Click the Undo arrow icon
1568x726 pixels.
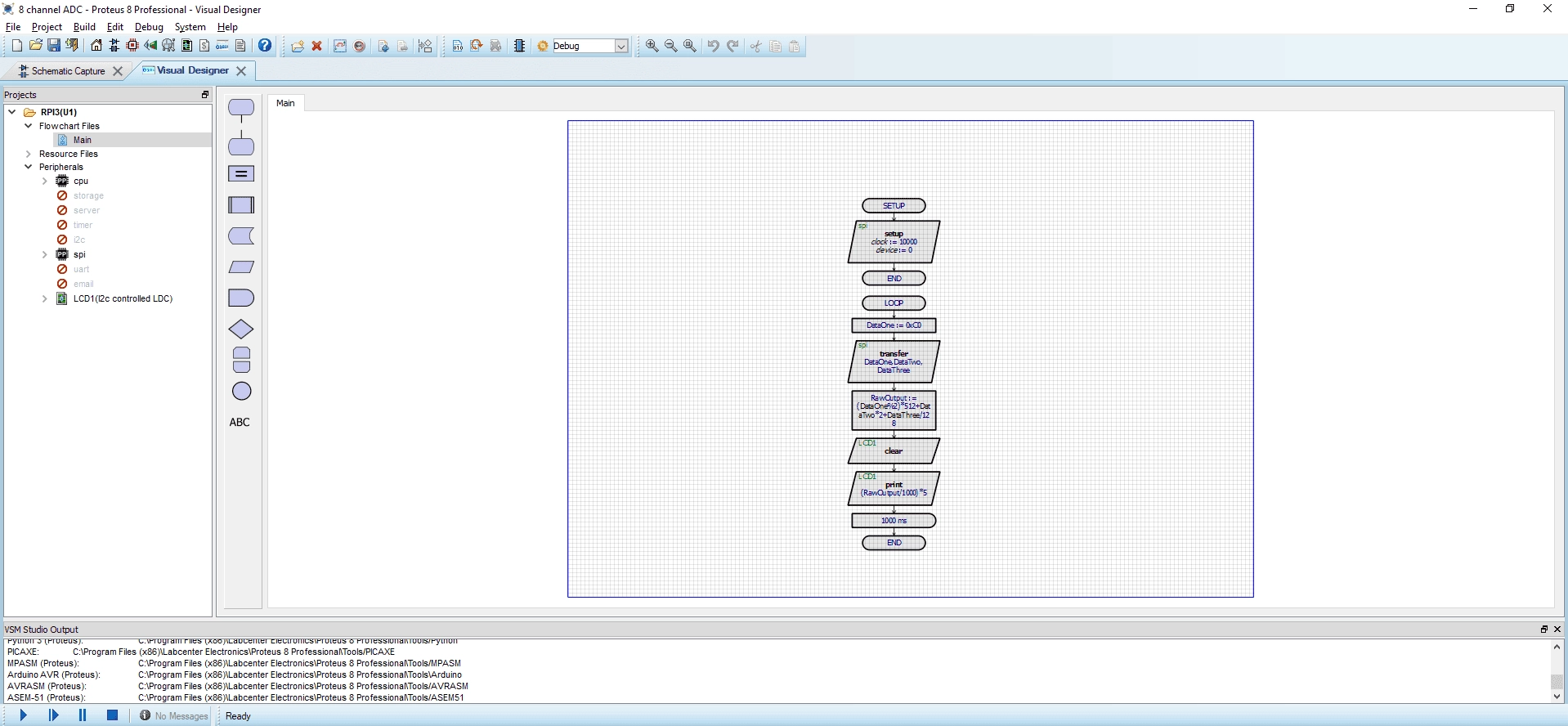(x=713, y=46)
